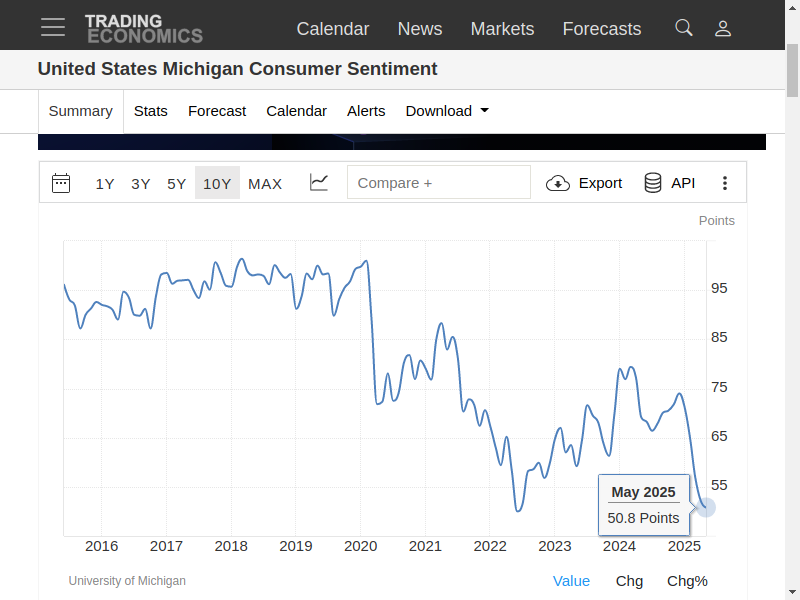
Task: Click the Trading Economics logo
Action: click(x=143, y=28)
